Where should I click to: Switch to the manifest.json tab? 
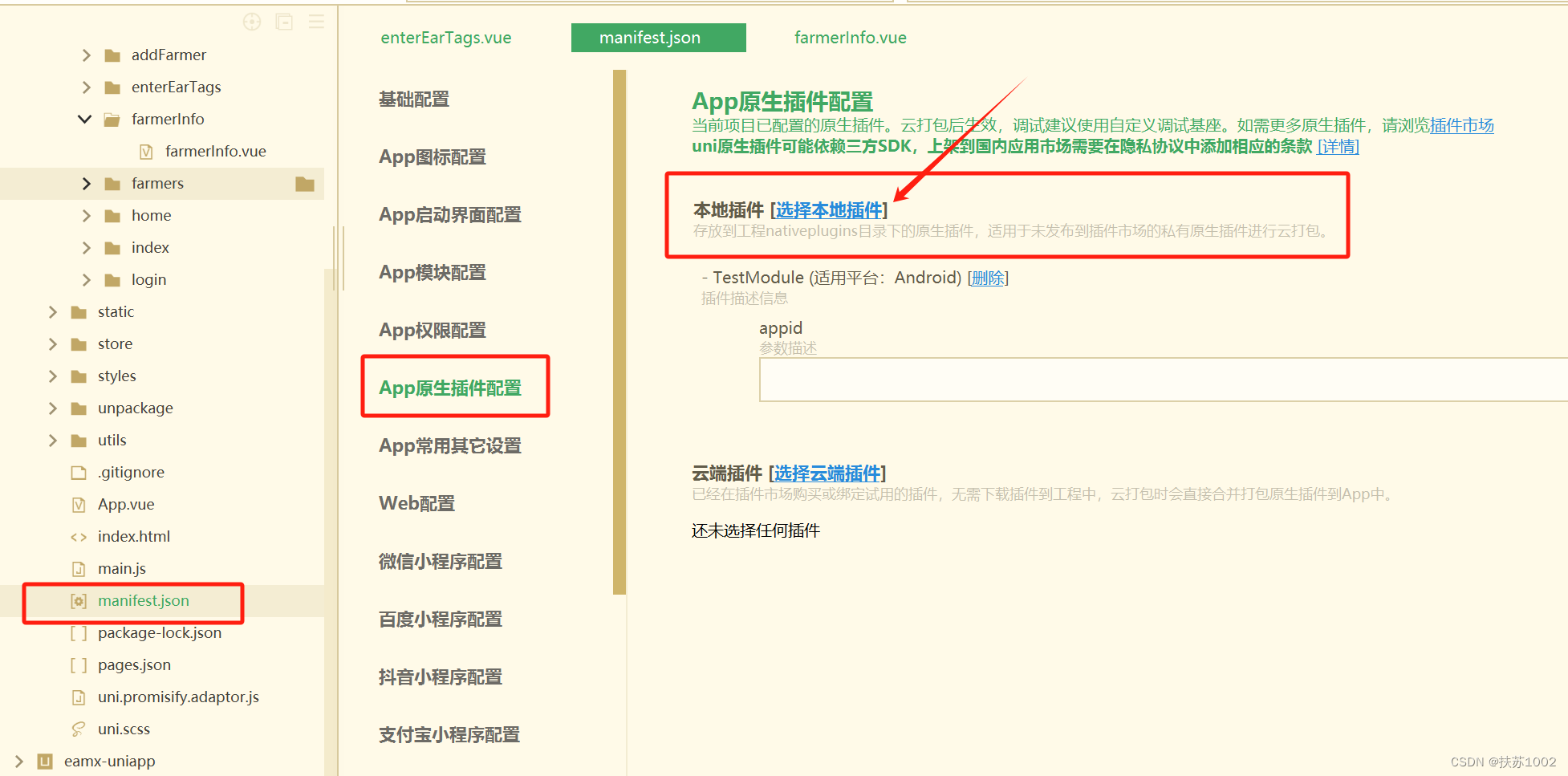click(x=659, y=38)
